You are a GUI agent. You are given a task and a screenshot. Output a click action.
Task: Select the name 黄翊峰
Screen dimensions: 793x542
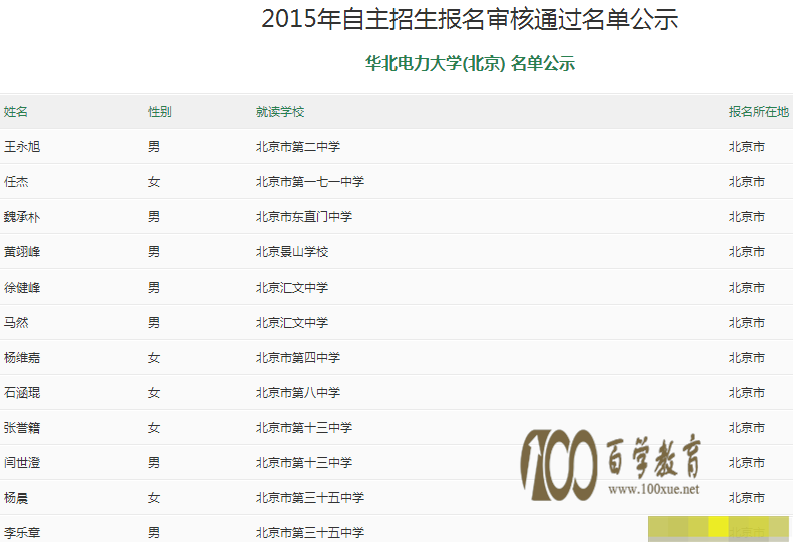22,252
